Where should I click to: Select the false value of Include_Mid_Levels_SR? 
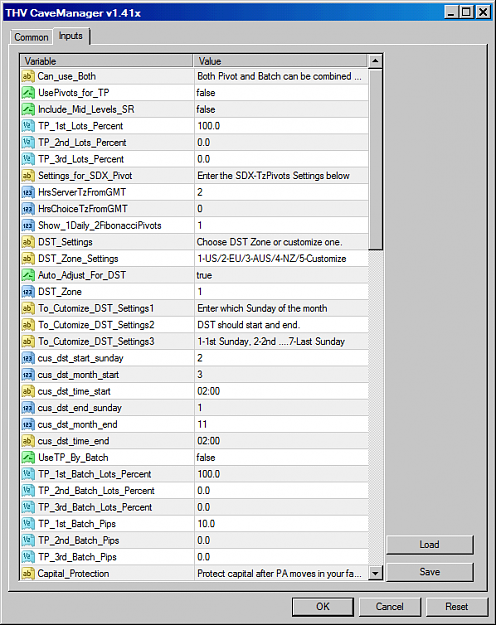[206, 109]
